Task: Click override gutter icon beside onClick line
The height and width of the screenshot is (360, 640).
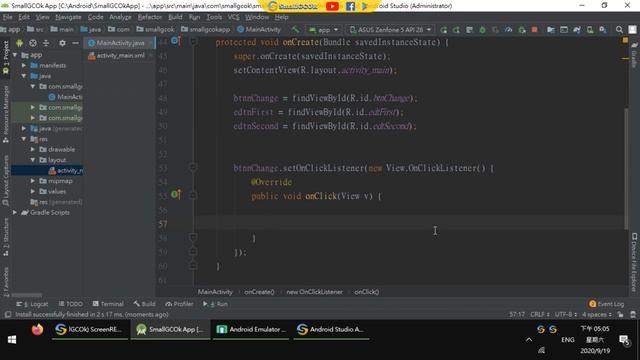Action: (x=176, y=194)
